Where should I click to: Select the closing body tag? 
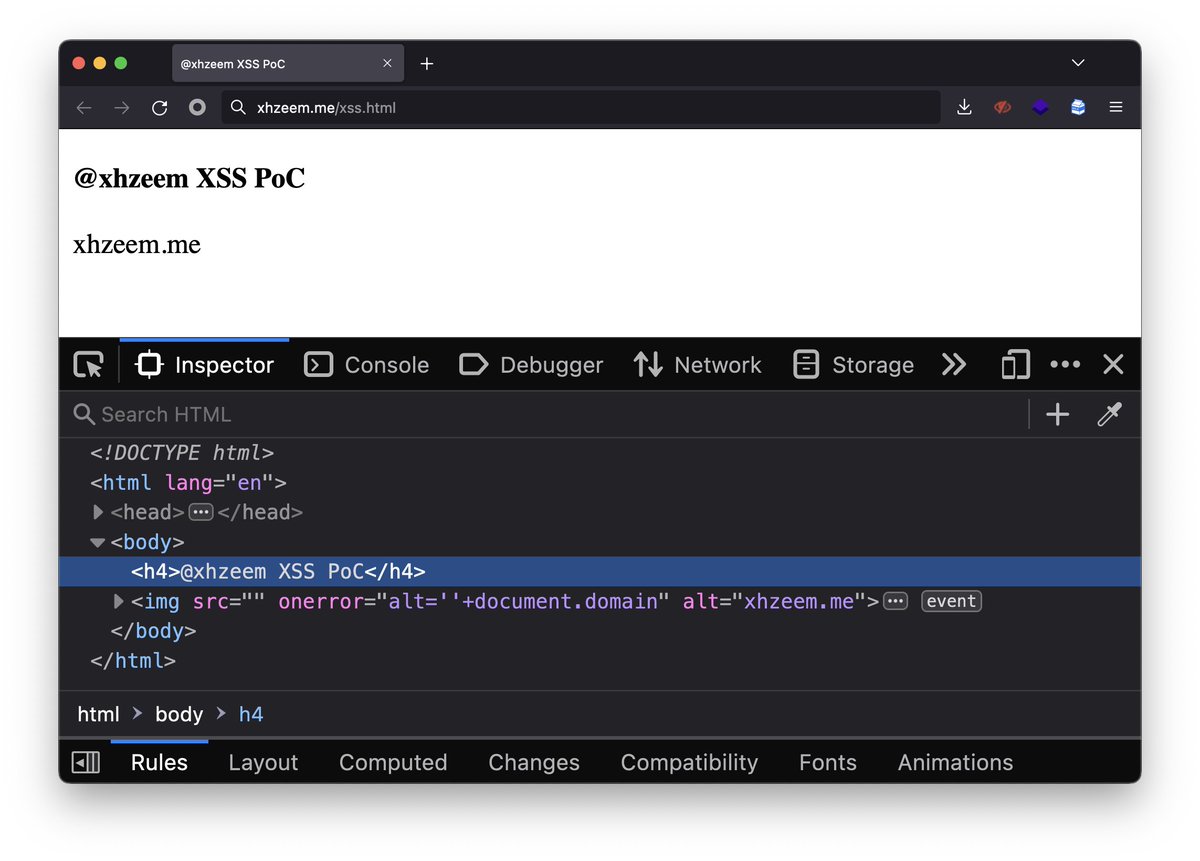153,631
